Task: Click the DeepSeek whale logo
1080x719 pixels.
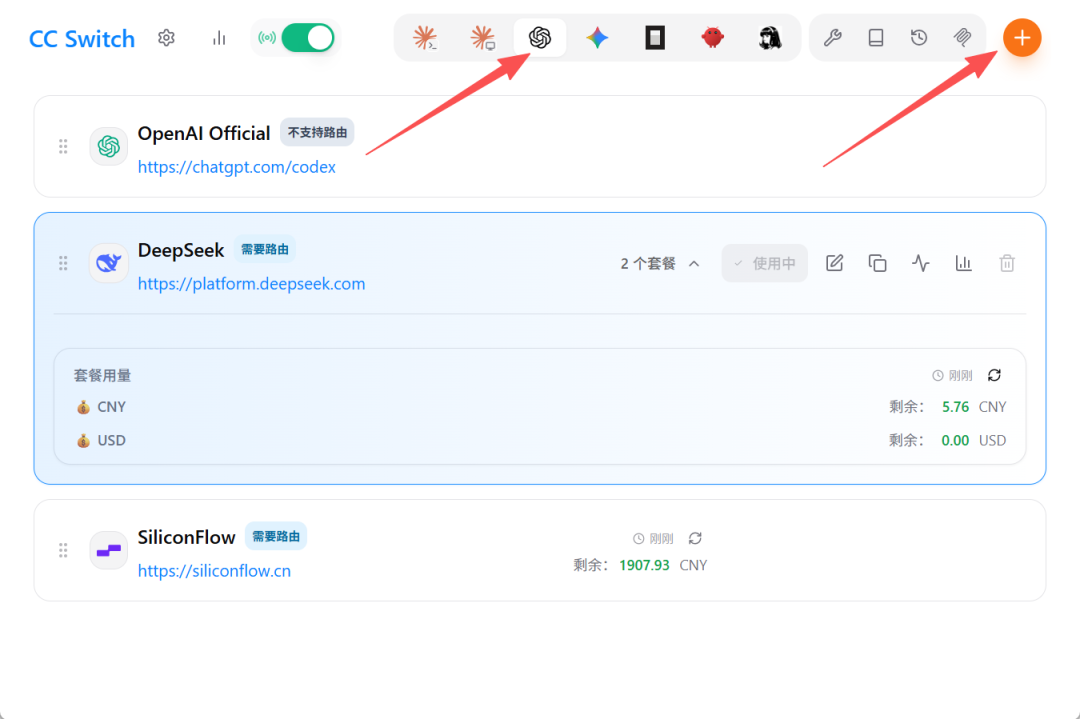Action: [109, 263]
